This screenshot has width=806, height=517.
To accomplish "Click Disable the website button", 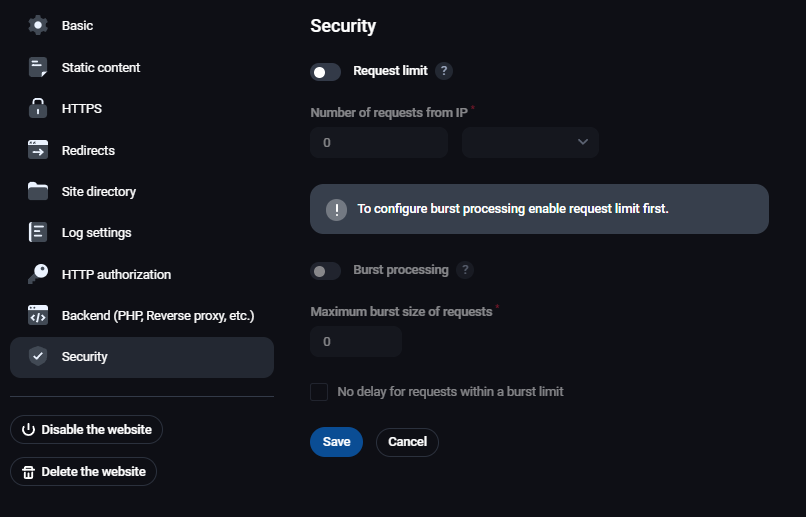I will pyautogui.click(x=86, y=430).
